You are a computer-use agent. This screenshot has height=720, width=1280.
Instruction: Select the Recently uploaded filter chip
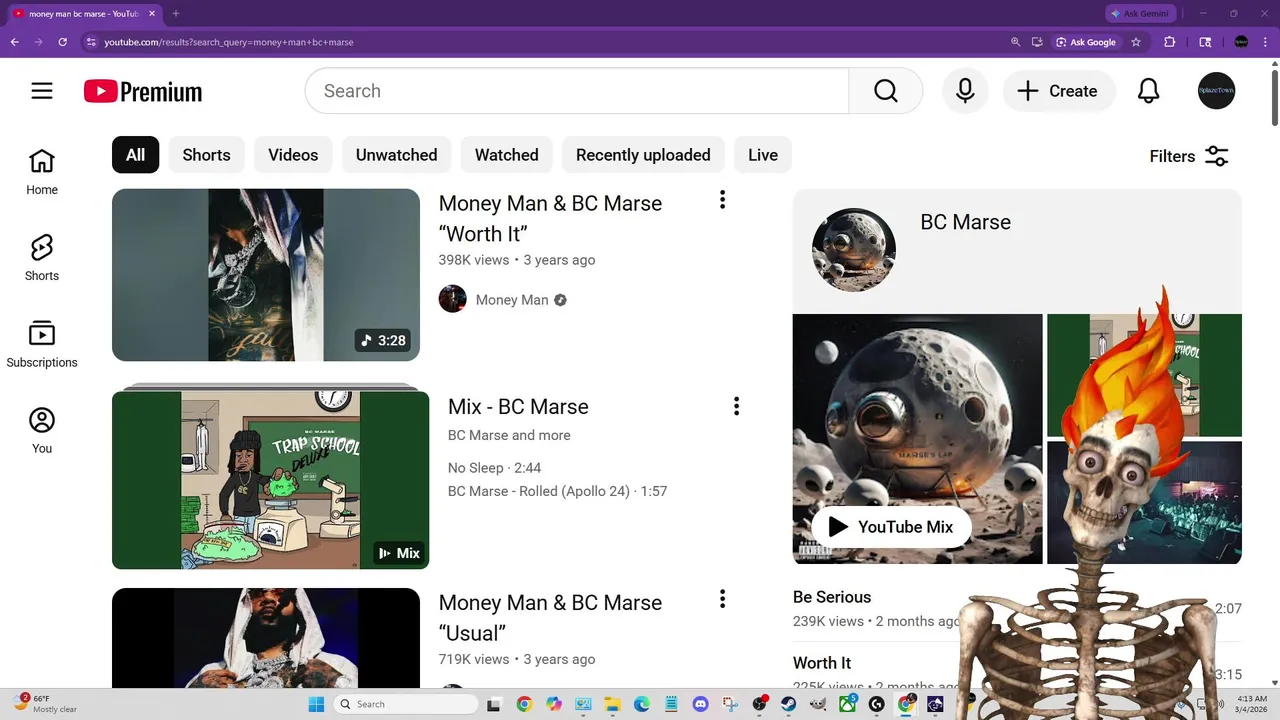[x=643, y=155]
